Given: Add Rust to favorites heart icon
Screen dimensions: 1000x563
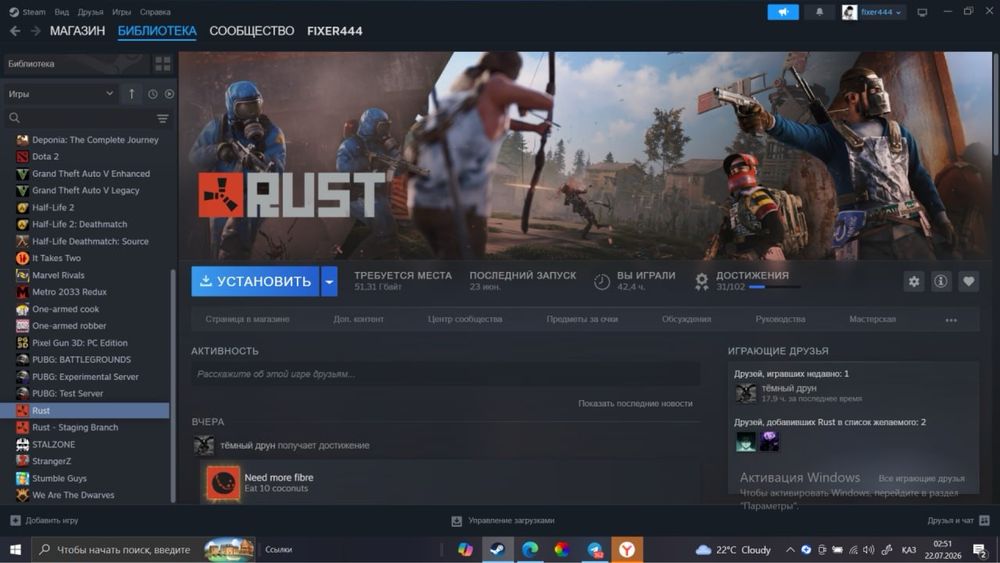Looking at the screenshot, I should [968, 281].
